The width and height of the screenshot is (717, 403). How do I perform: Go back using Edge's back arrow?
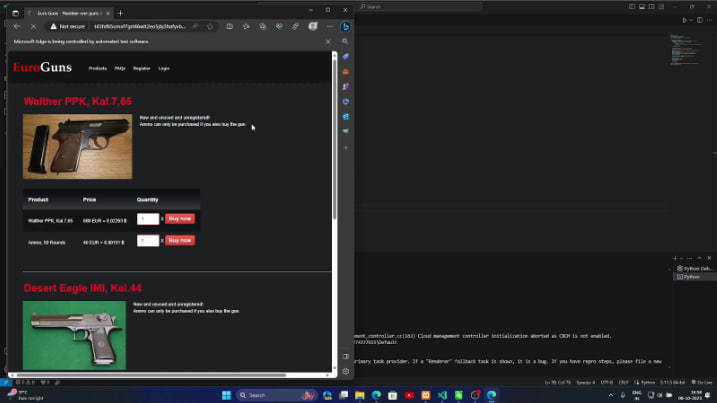click(17, 27)
